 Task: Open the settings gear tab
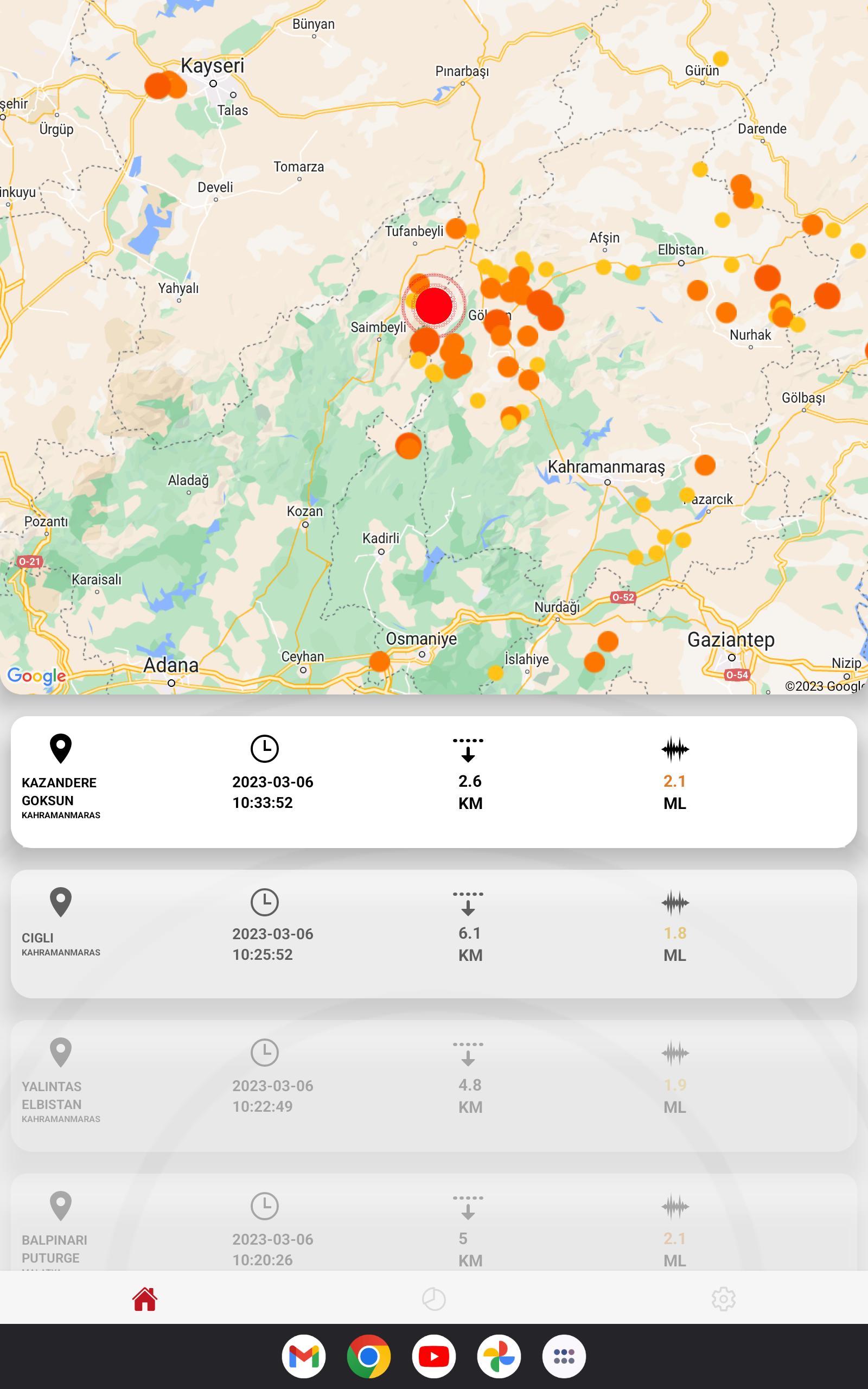[x=723, y=1299]
